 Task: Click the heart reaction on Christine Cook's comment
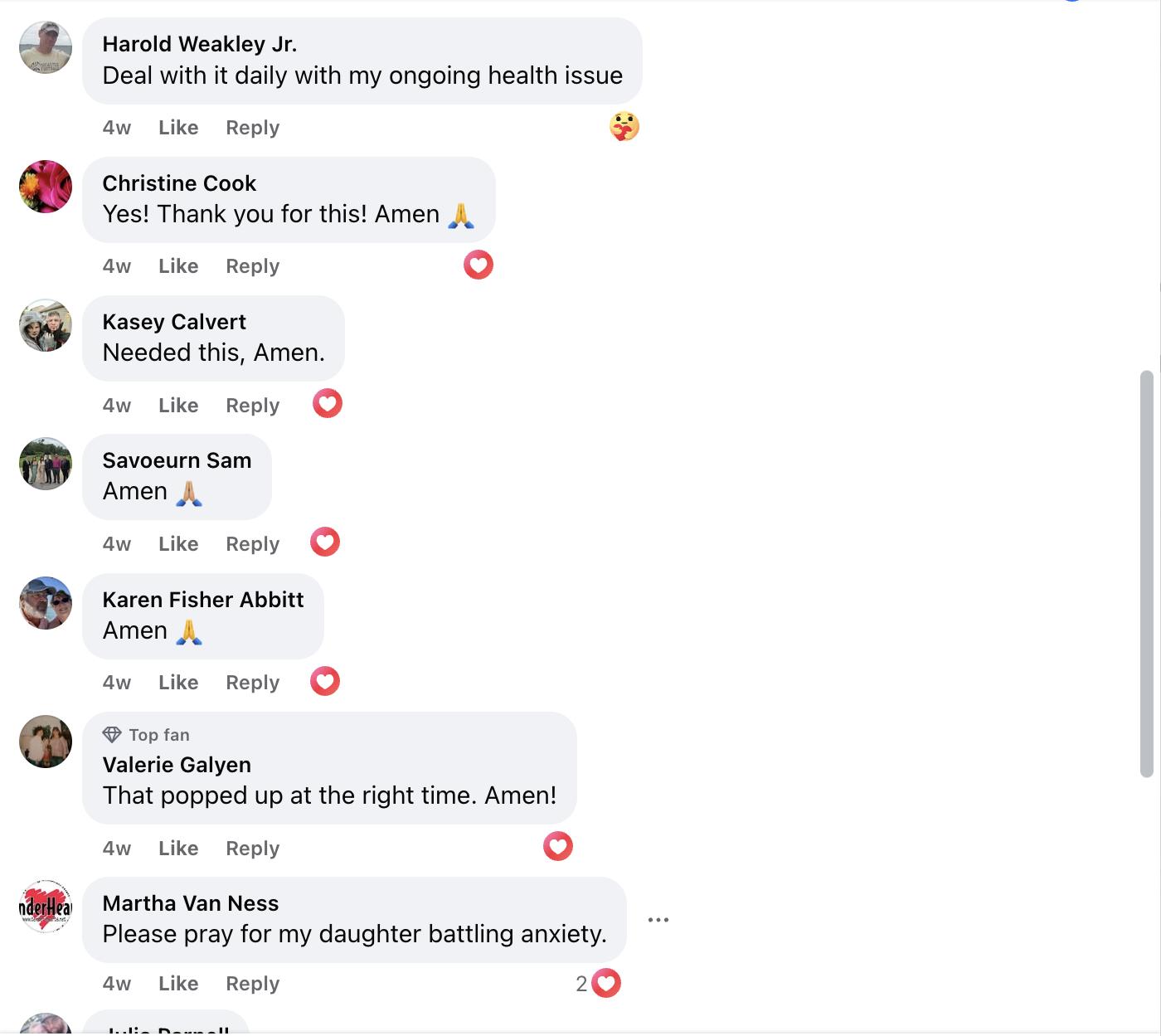tap(478, 265)
